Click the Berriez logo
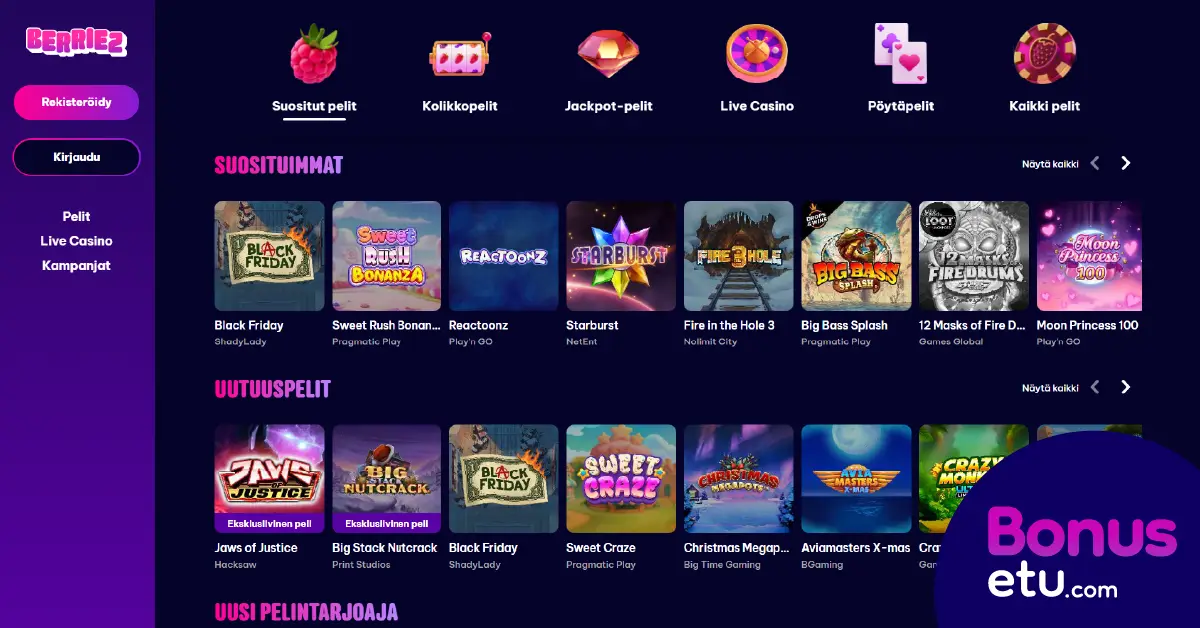The height and width of the screenshot is (628, 1200). point(76,41)
